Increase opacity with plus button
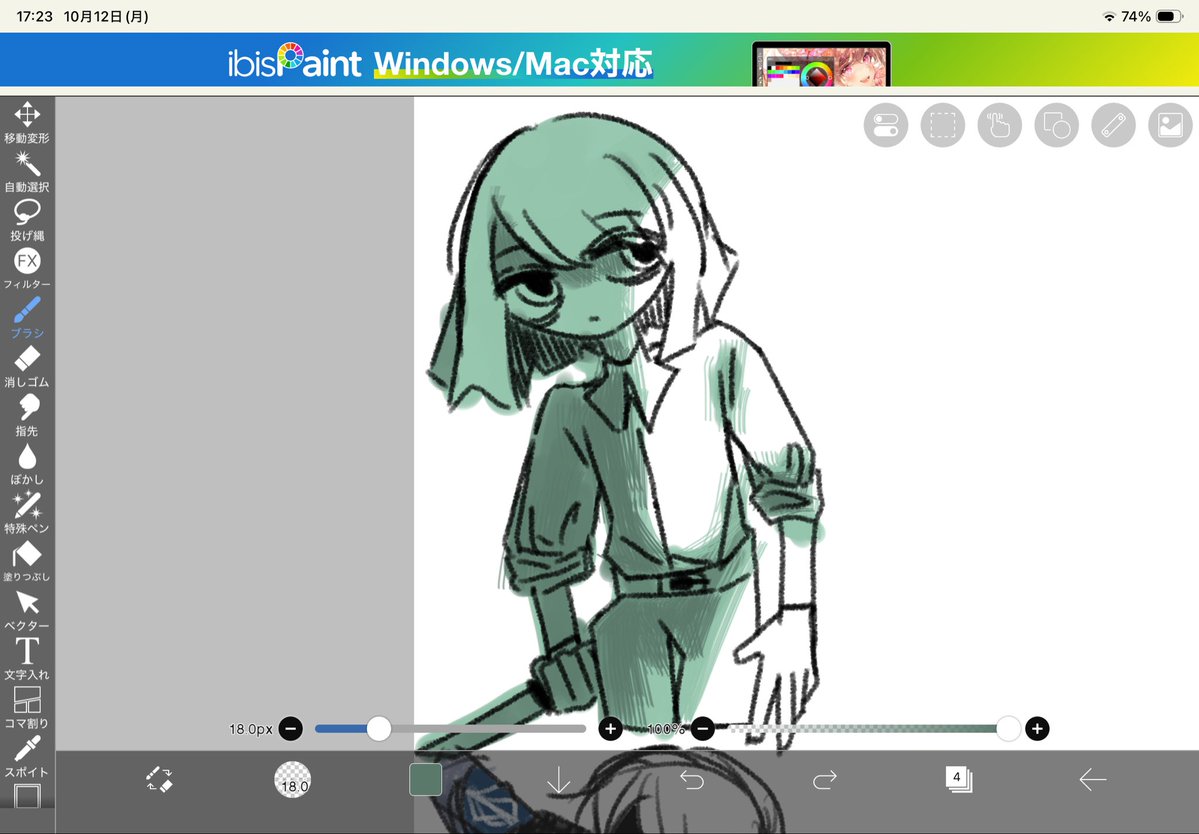The height and width of the screenshot is (834, 1199). point(1037,729)
